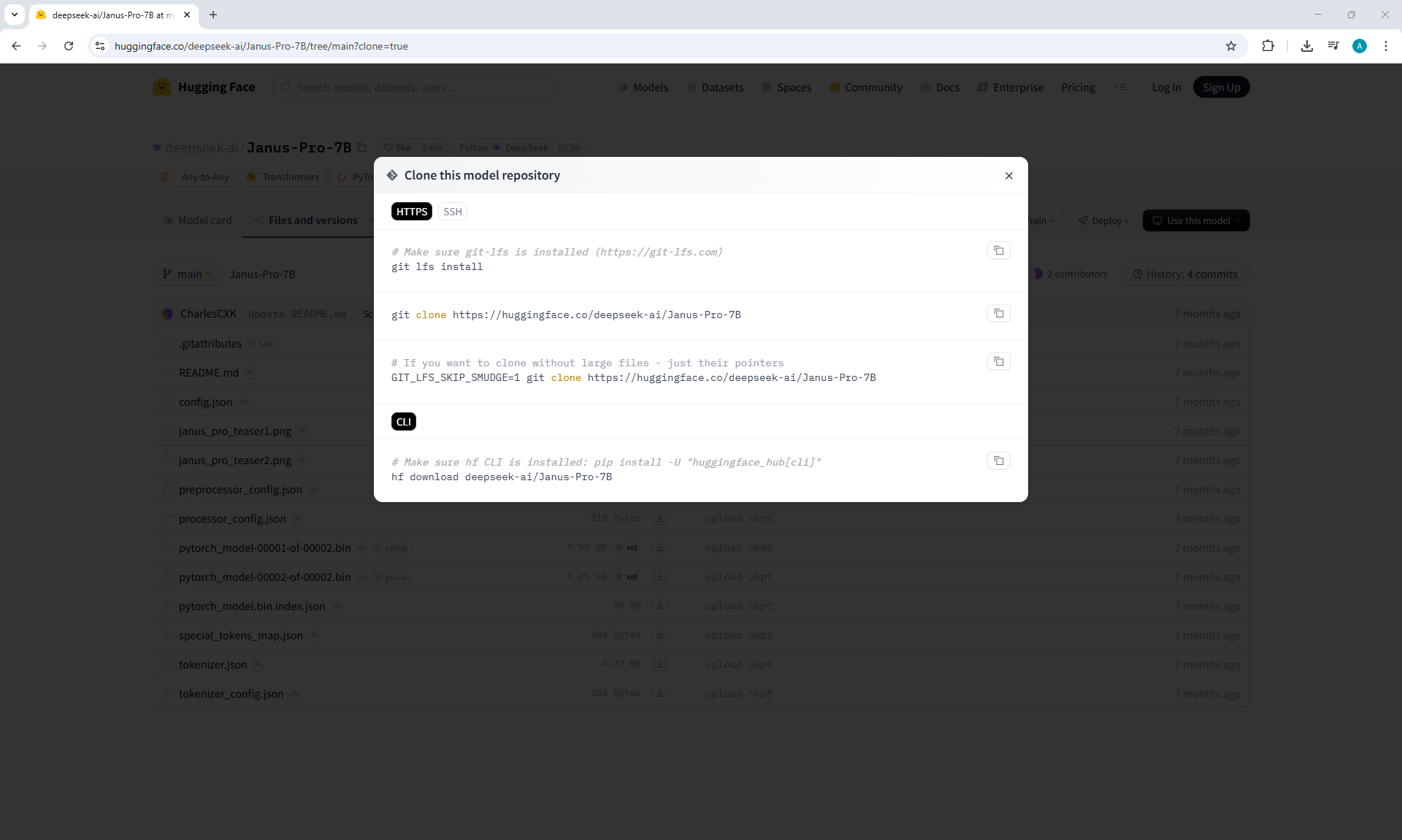Open browser extensions puzzle icon
The image size is (1402, 840).
pyautogui.click(x=1268, y=46)
